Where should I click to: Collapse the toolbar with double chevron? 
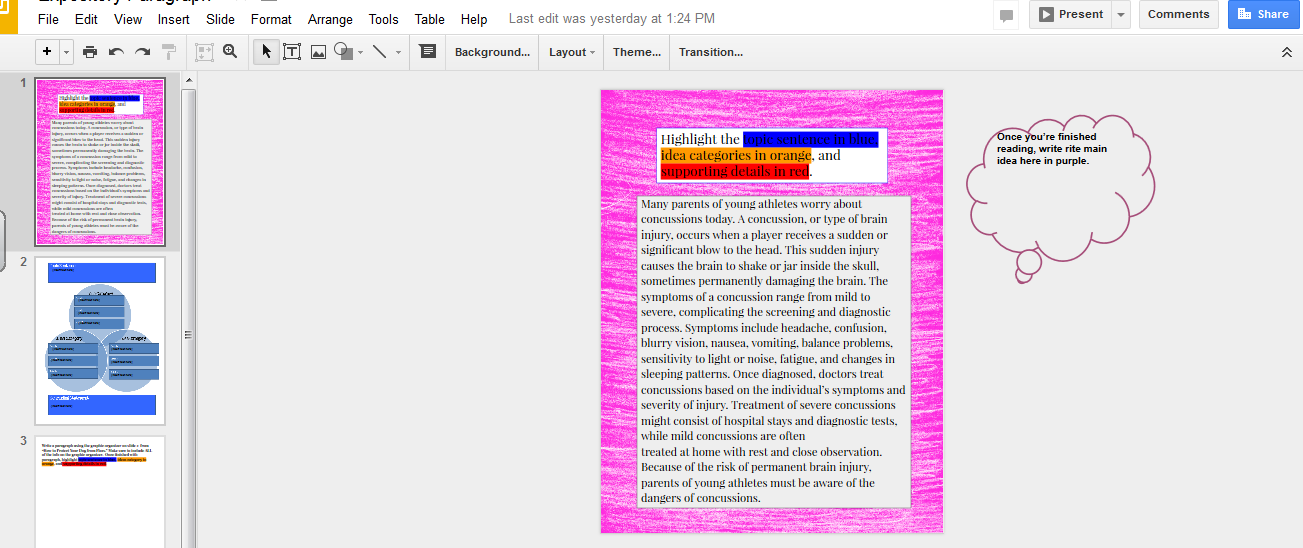[x=1286, y=52]
